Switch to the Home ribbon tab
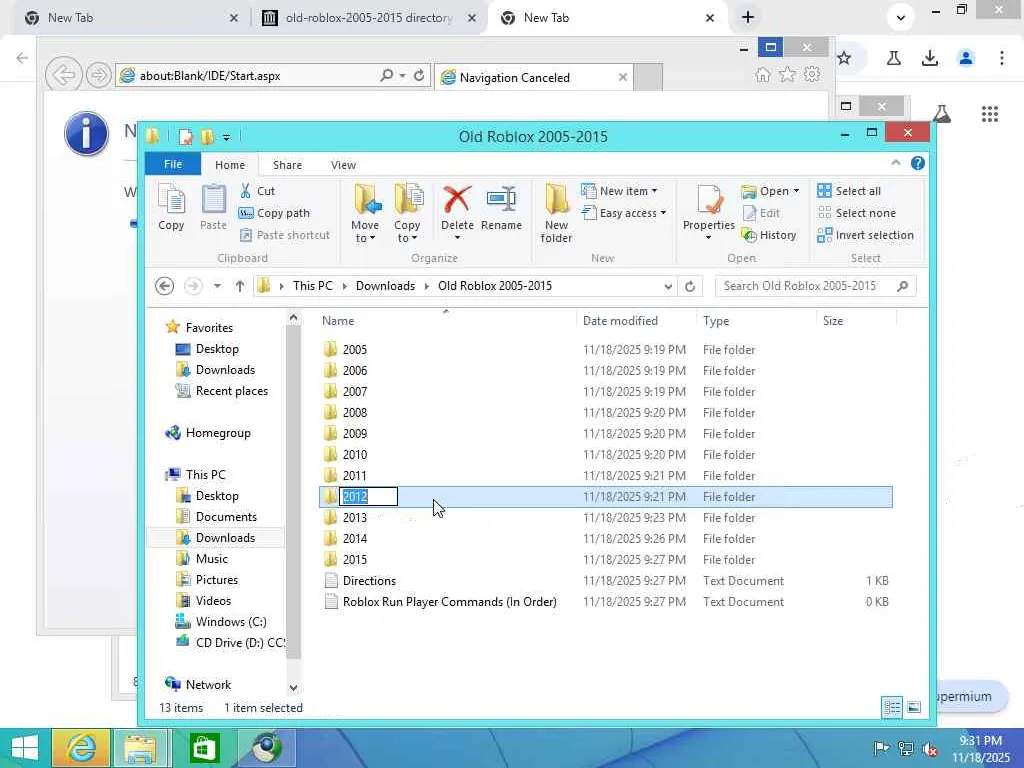The width and height of the screenshot is (1024, 768). pos(230,165)
